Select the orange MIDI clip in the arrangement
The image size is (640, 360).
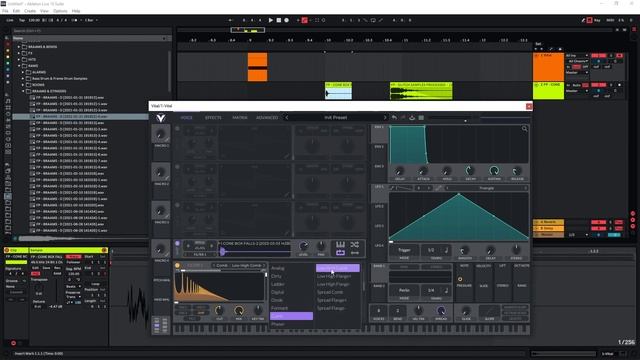click(258, 67)
